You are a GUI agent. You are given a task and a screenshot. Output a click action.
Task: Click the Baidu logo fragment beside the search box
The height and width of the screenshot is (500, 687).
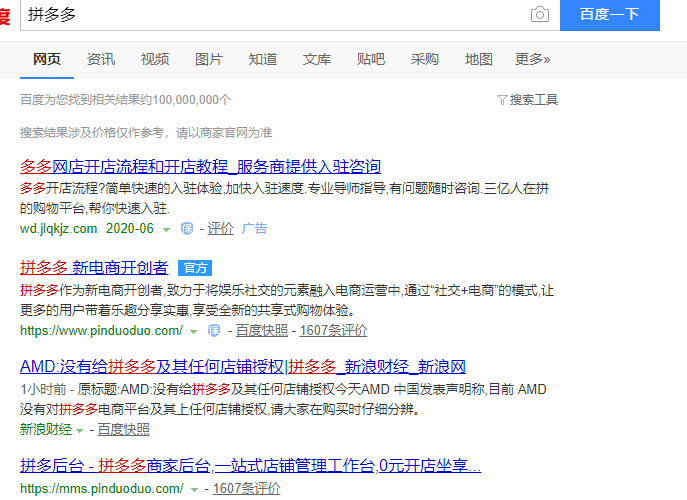(x=5, y=17)
